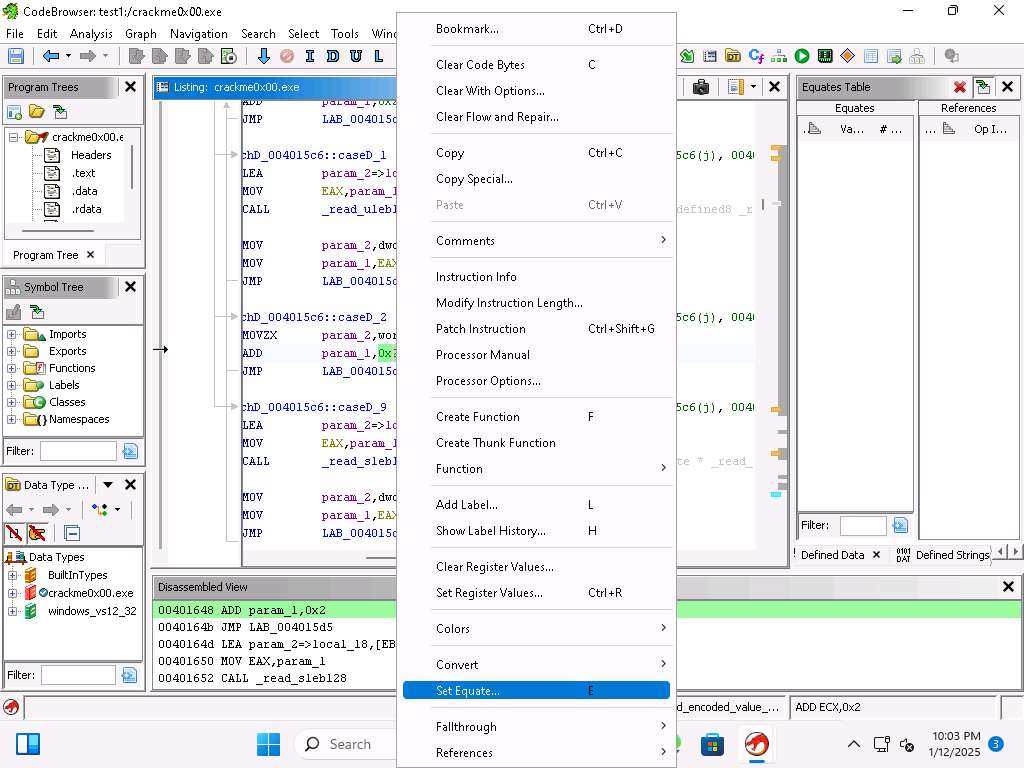
Task: Expand the Functions node in Symbol Tree
Action: coord(12,368)
